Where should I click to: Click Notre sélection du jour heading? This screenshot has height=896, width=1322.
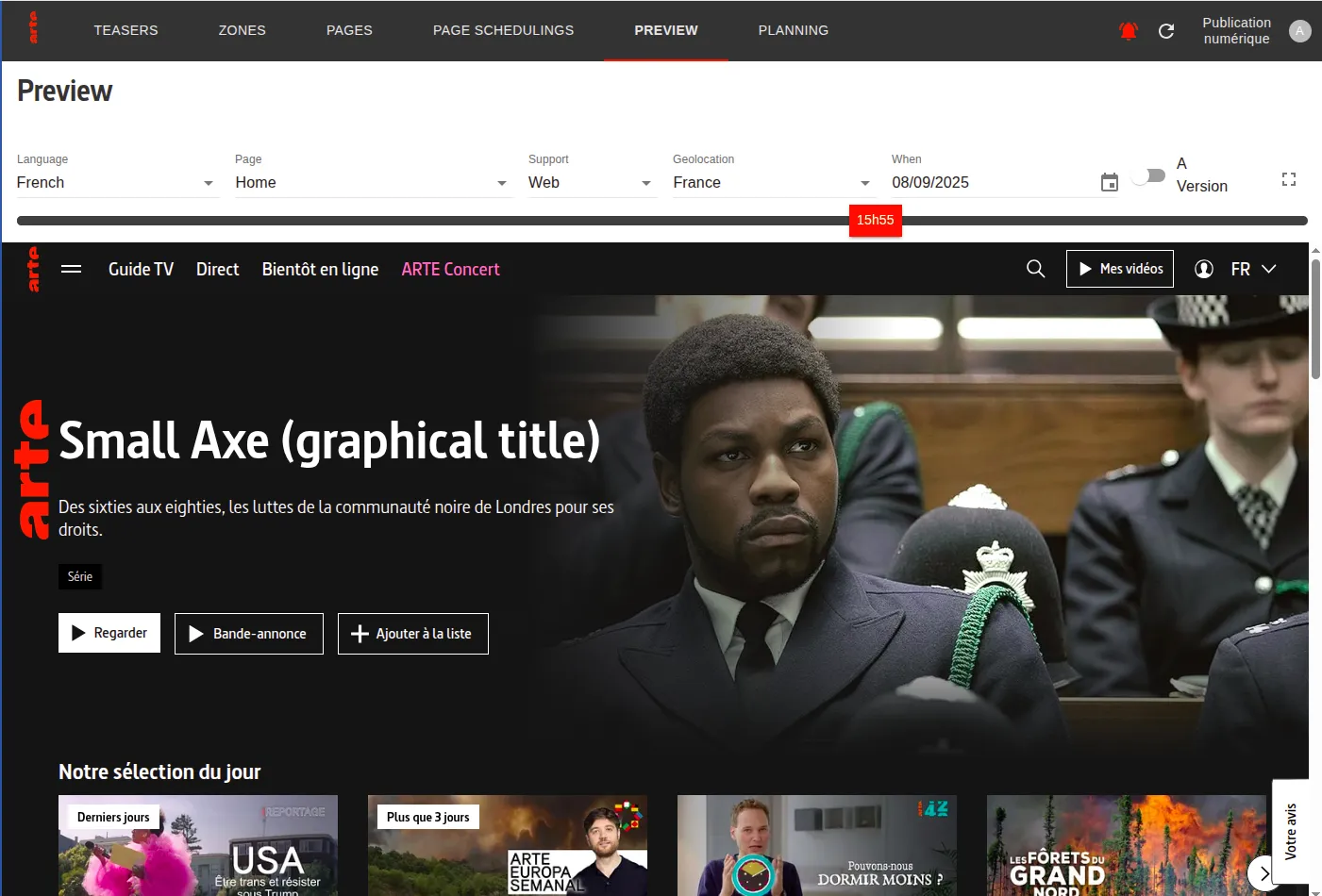(x=159, y=772)
